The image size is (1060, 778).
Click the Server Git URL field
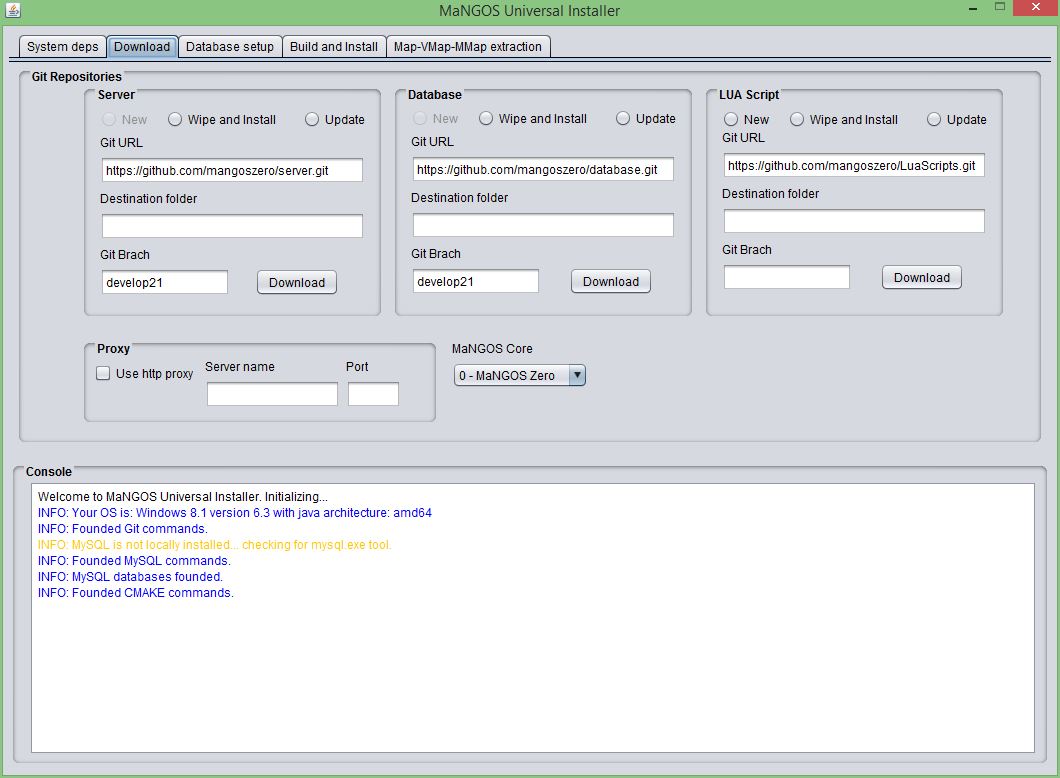click(x=232, y=170)
